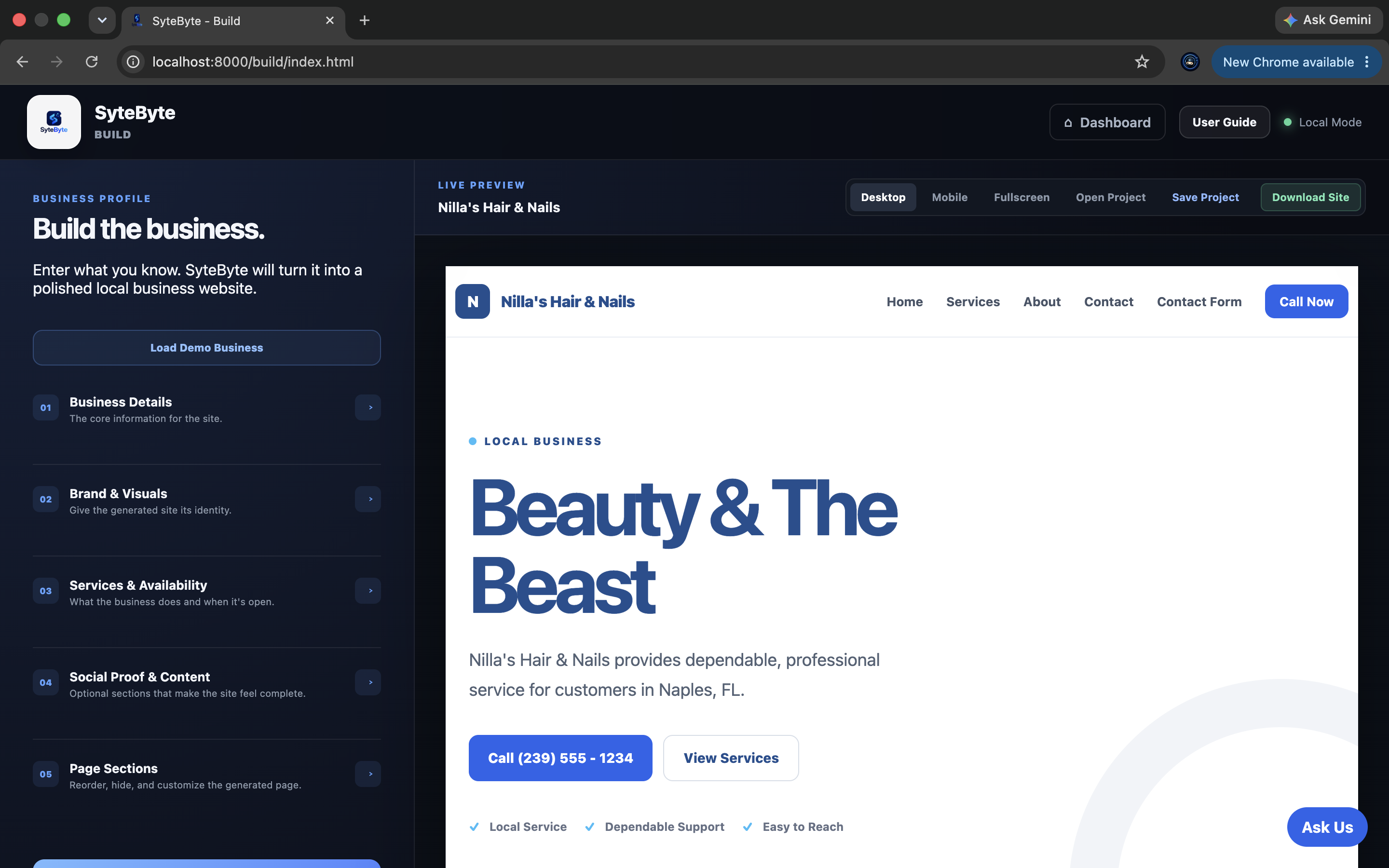
Task: Click the Page Sections title text
Action: click(114, 768)
